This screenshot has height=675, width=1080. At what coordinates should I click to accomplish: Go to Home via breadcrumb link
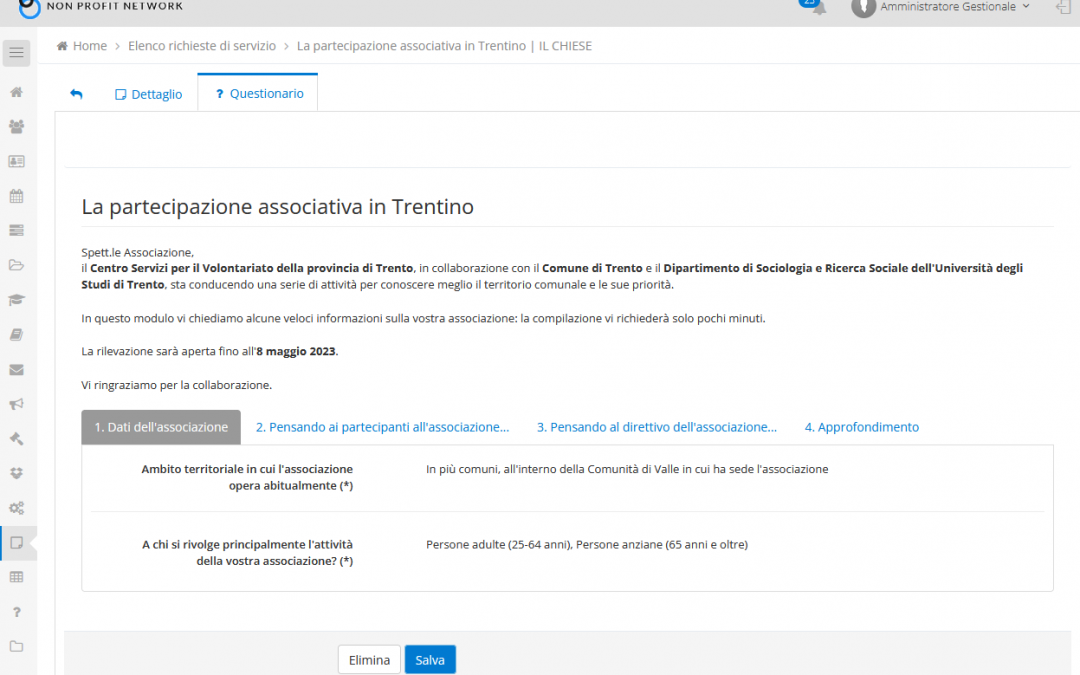click(x=90, y=46)
